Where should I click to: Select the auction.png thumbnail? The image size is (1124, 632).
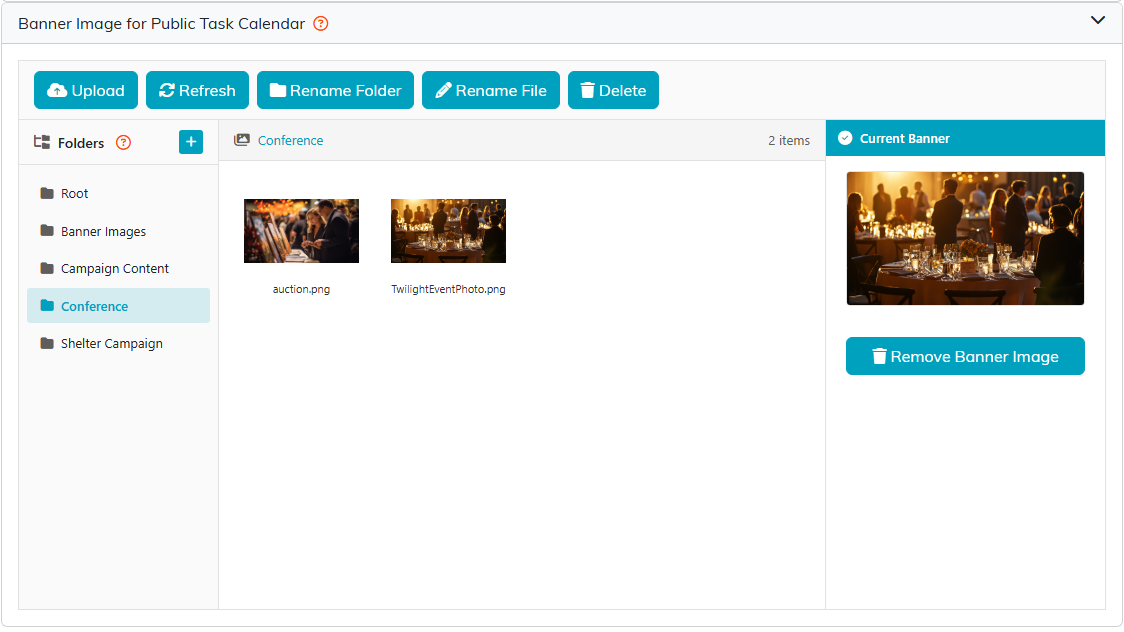pyautogui.click(x=301, y=231)
